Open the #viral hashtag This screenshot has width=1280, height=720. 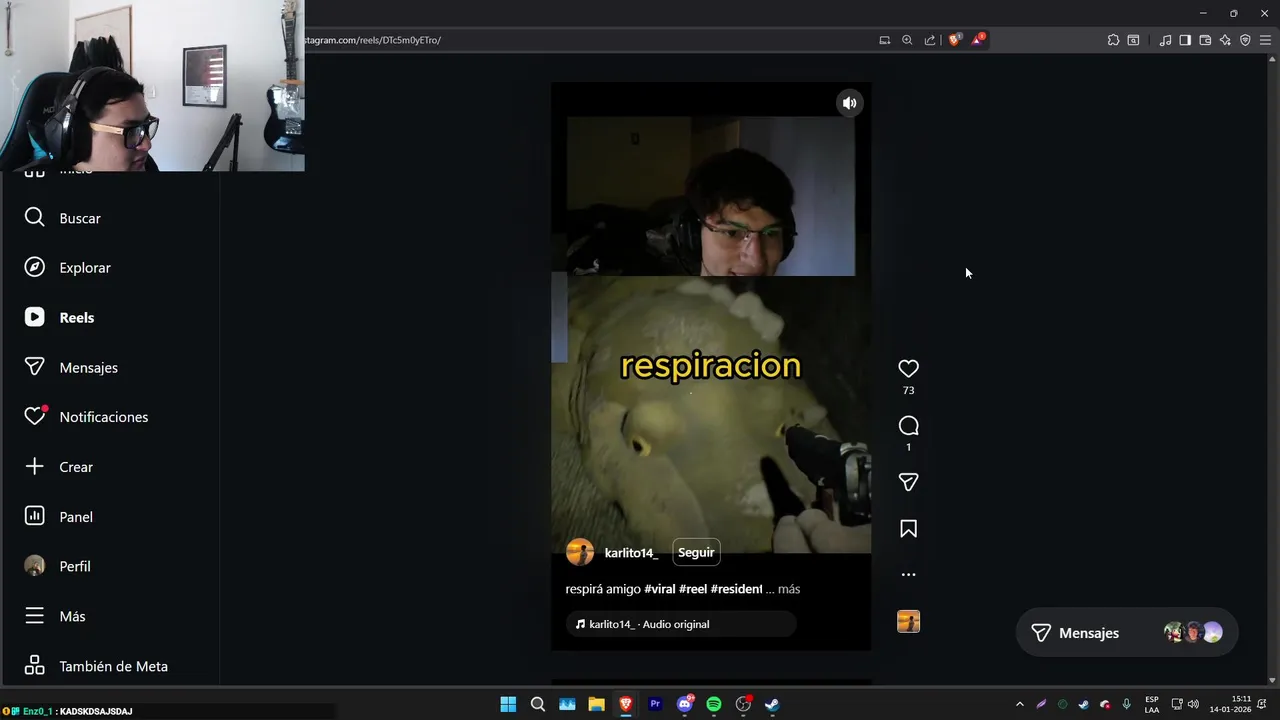pyautogui.click(x=660, y=589)
